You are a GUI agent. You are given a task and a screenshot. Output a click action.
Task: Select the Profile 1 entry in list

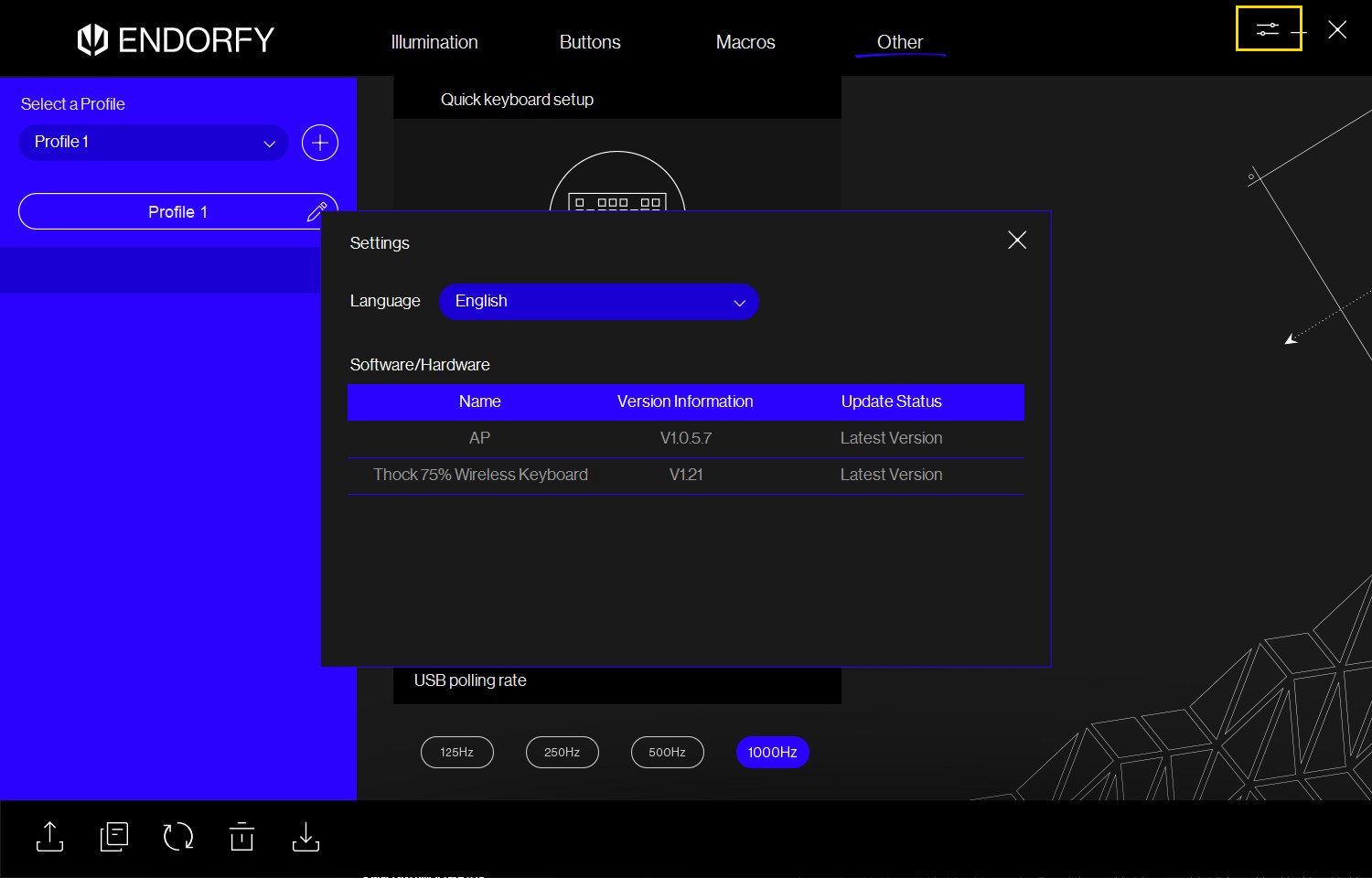(x=178, y=211)
